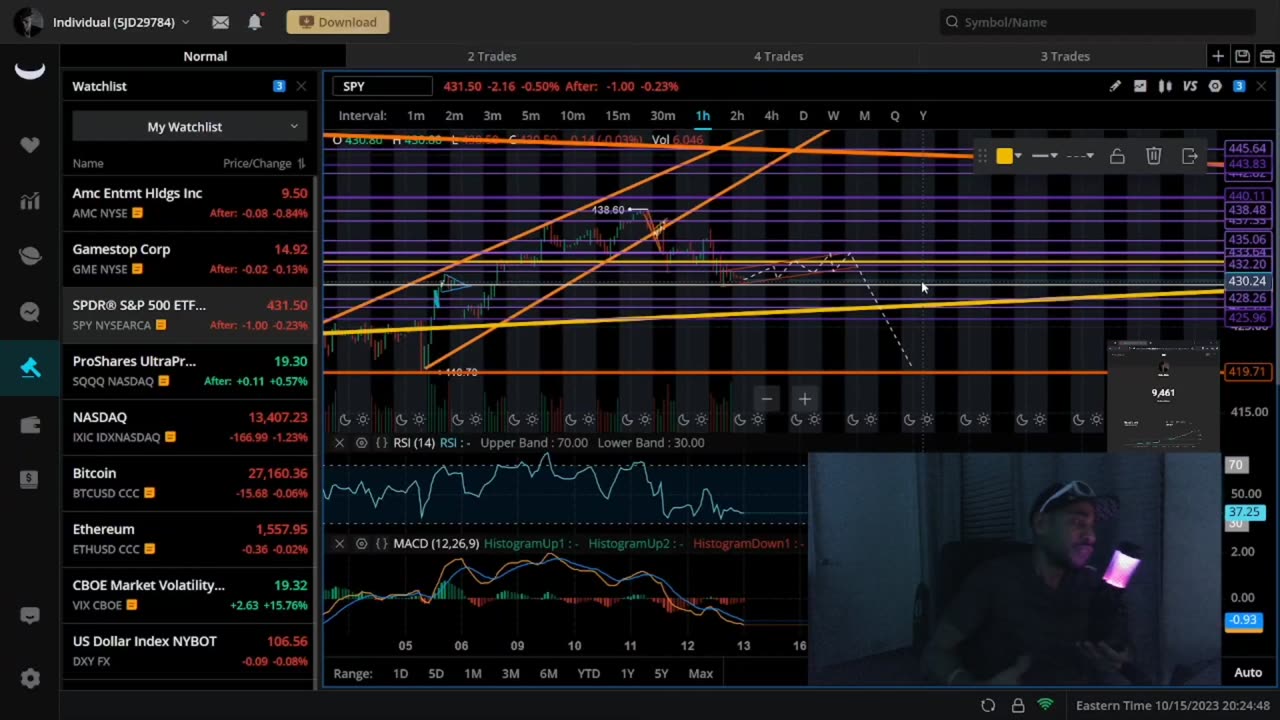Toggle the Watchlist link group 3 badge

pos(279,86)
